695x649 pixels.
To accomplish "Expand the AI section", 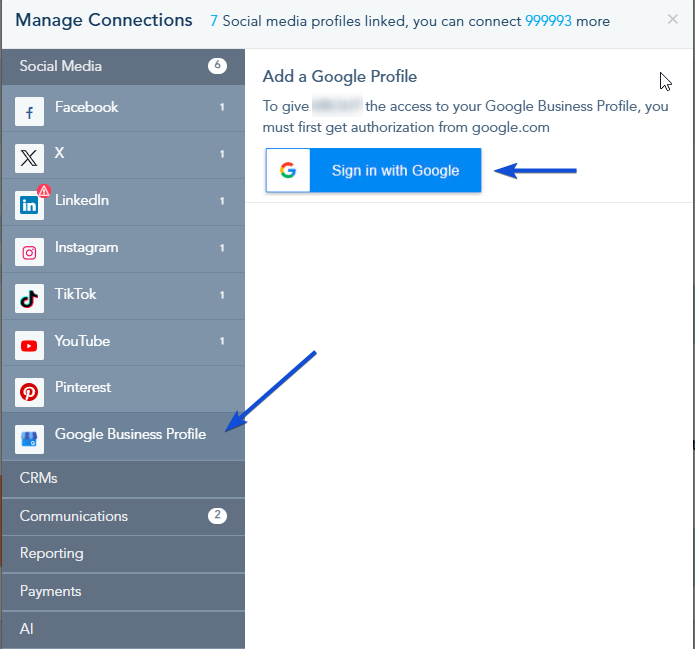I will click(123, 629).
